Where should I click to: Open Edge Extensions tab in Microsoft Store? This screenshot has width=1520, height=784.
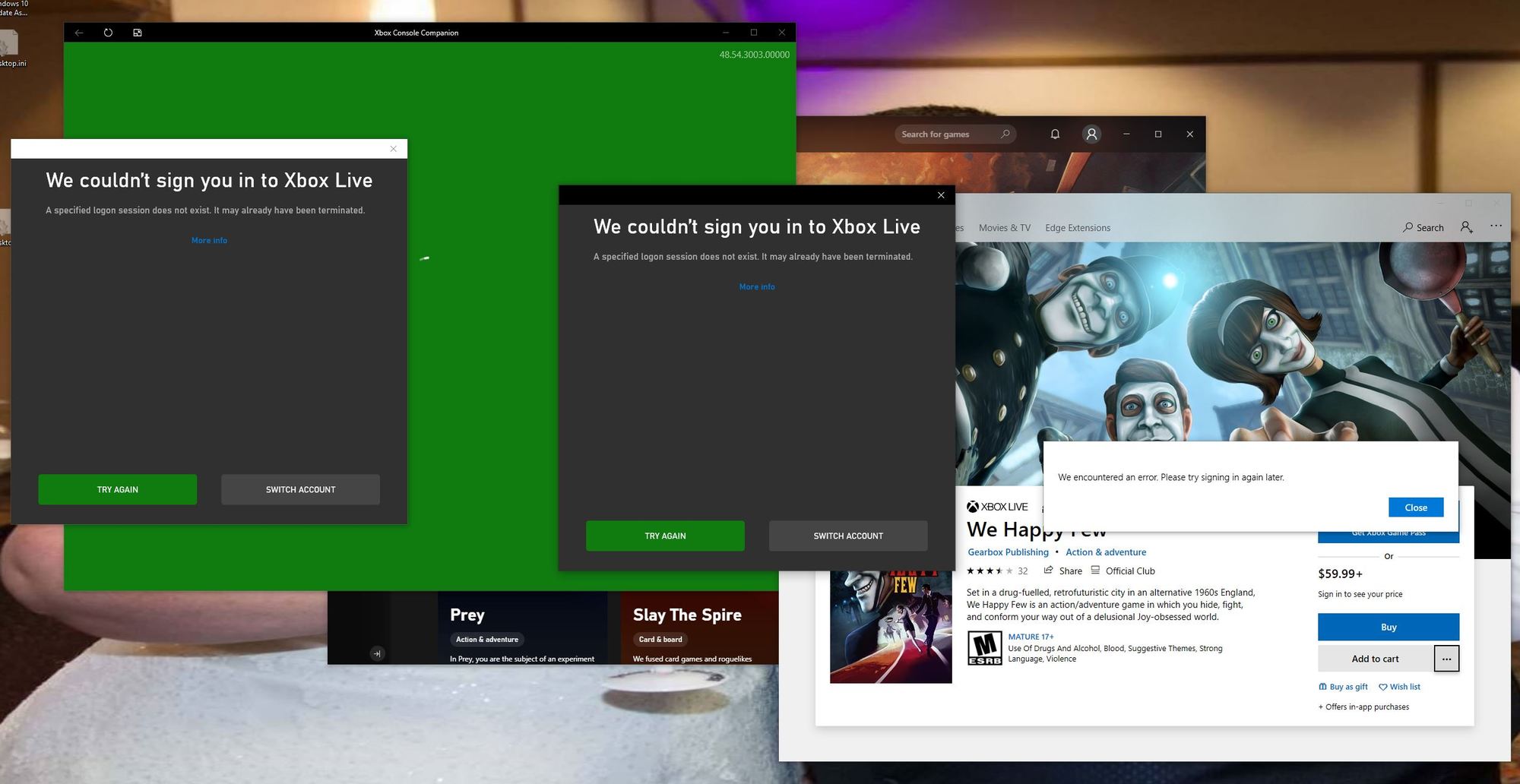1078,228
